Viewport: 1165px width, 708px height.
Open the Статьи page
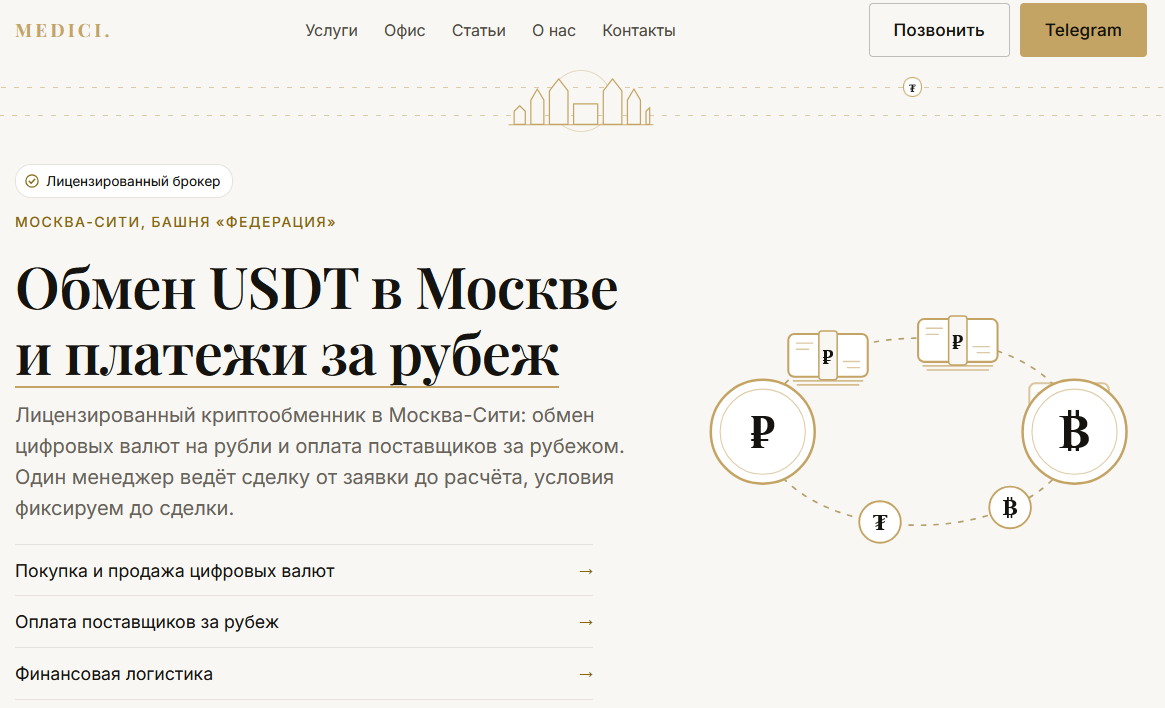point(478,30)
